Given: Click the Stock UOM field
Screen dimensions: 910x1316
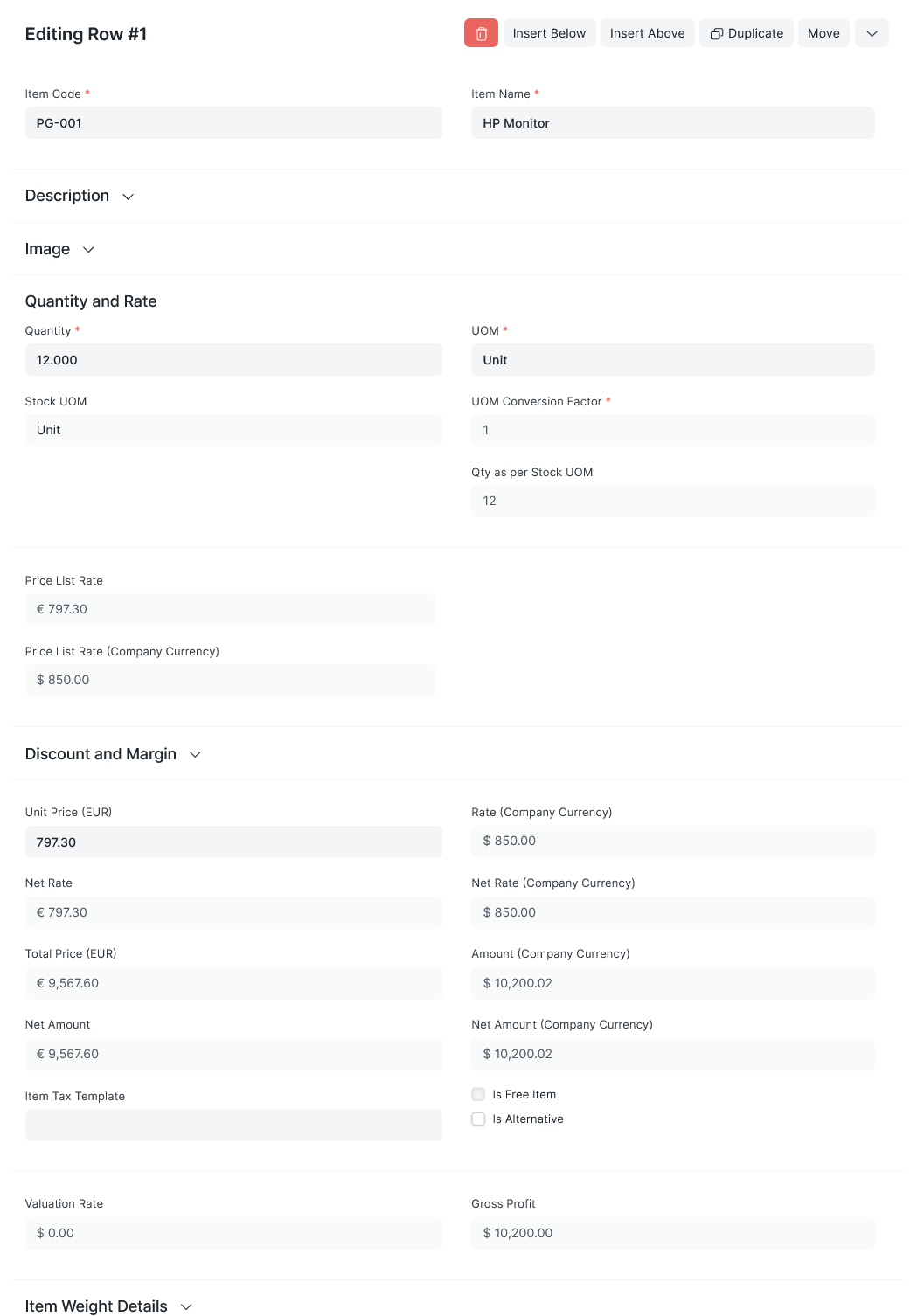Looking at the screenshot, I should [233, 430].
